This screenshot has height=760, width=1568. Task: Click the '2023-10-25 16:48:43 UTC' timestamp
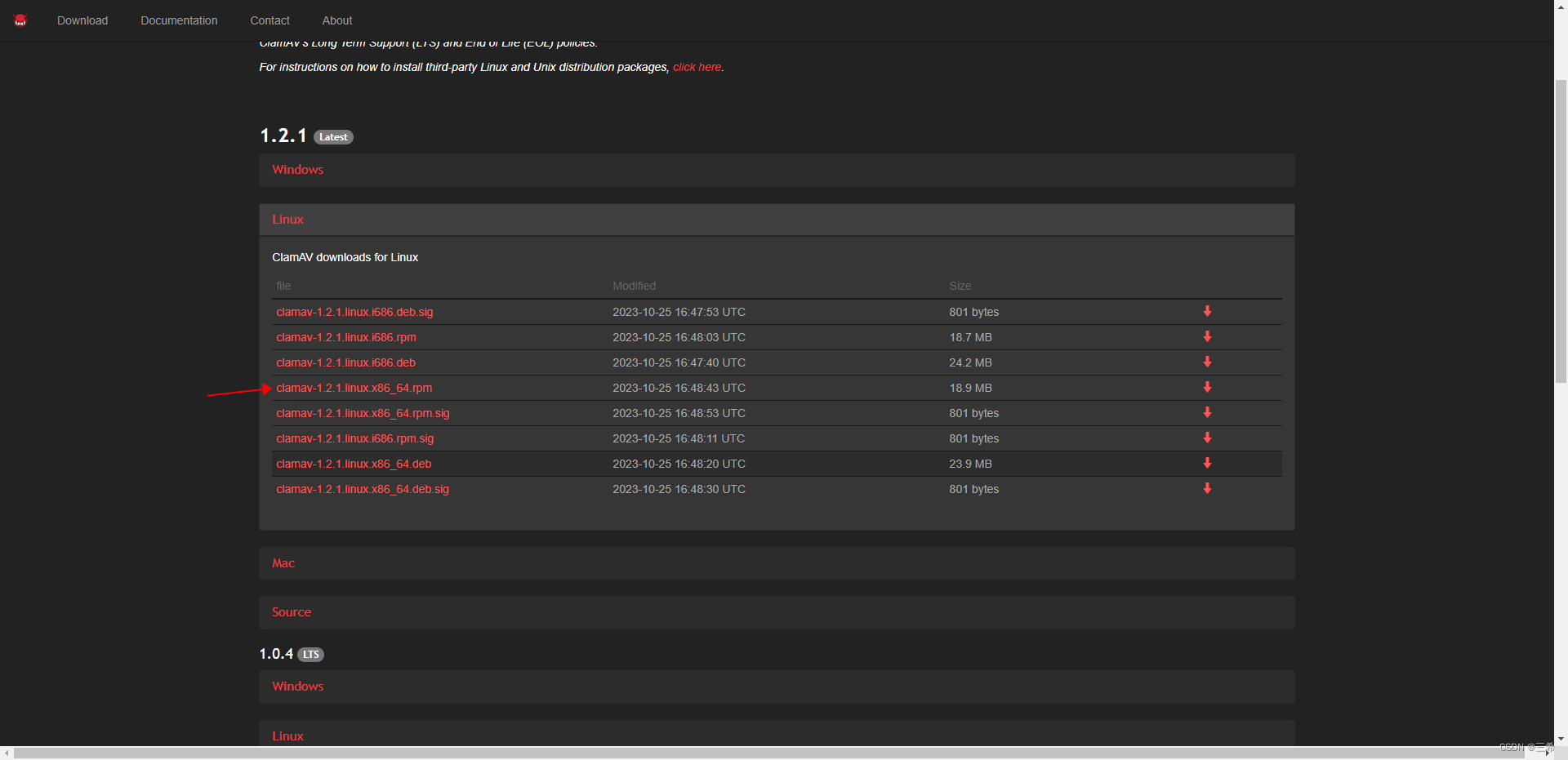click(679, 388)
